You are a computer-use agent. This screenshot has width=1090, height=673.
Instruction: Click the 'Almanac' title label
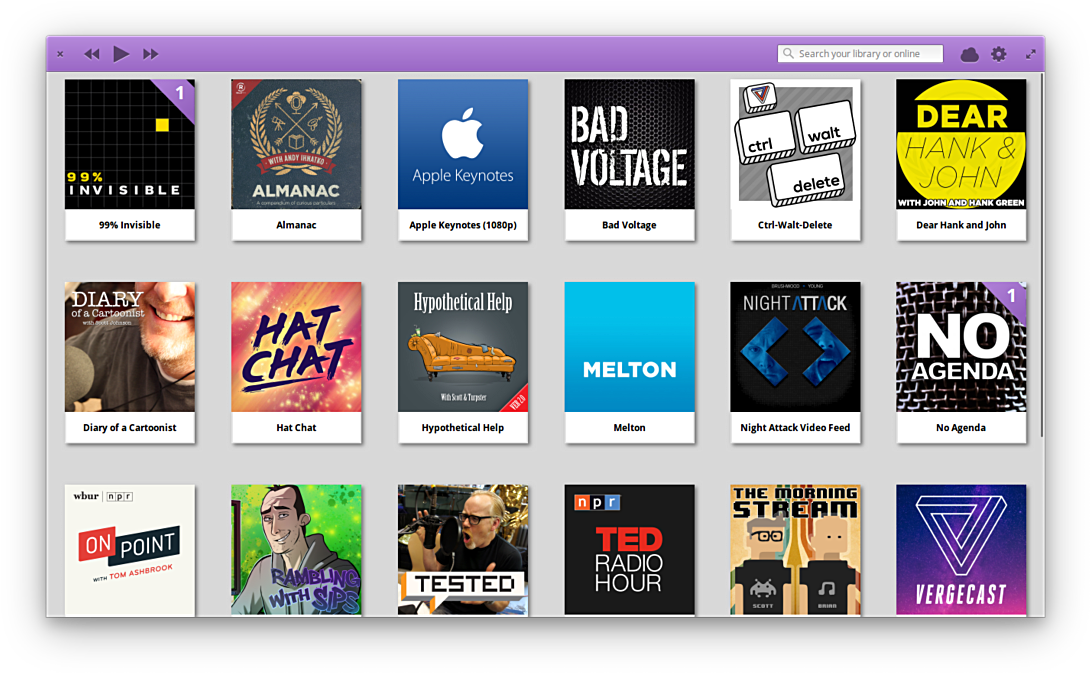tap(296, 225)
